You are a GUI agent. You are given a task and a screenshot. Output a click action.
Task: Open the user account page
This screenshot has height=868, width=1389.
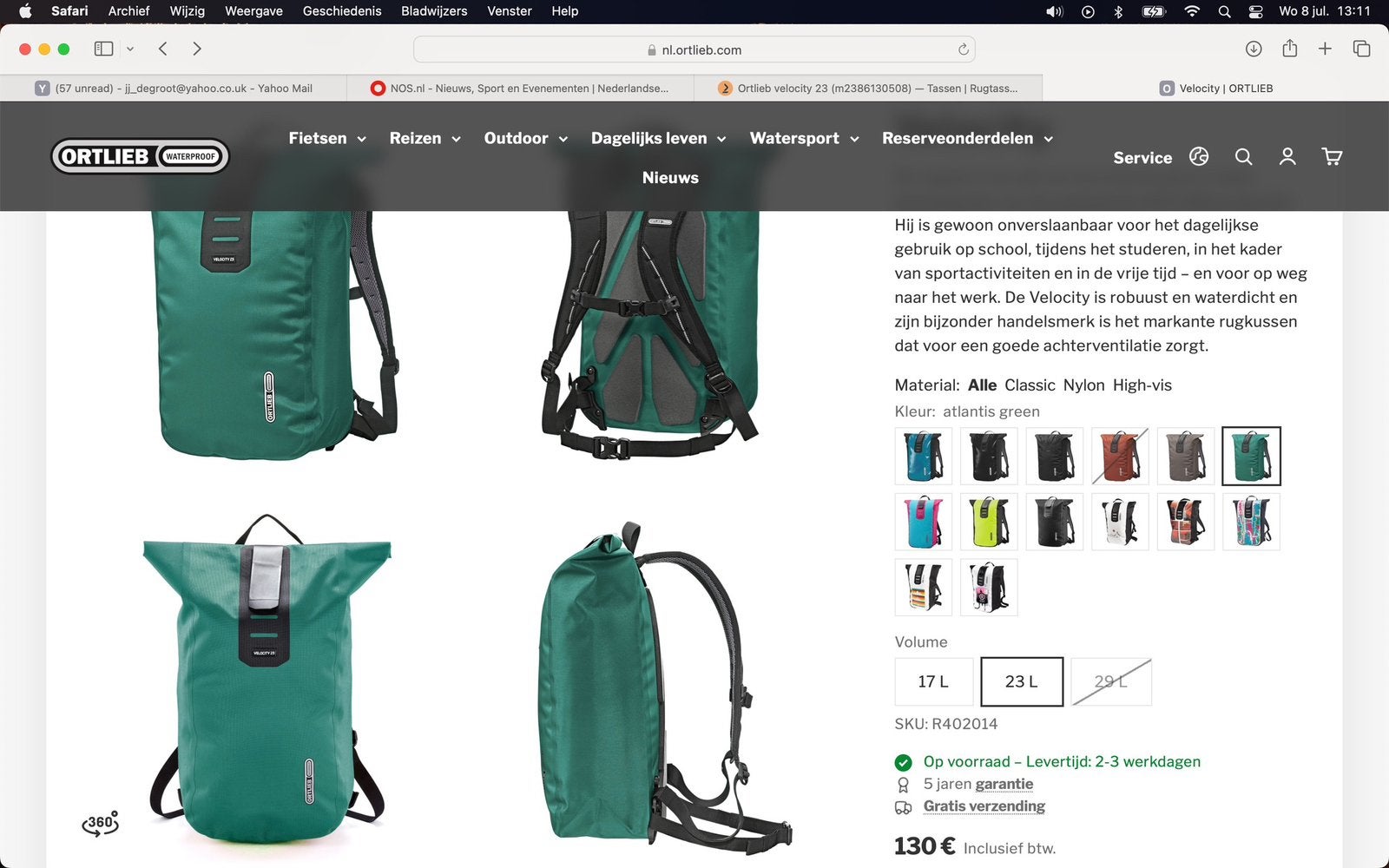tap(1287, 156)
